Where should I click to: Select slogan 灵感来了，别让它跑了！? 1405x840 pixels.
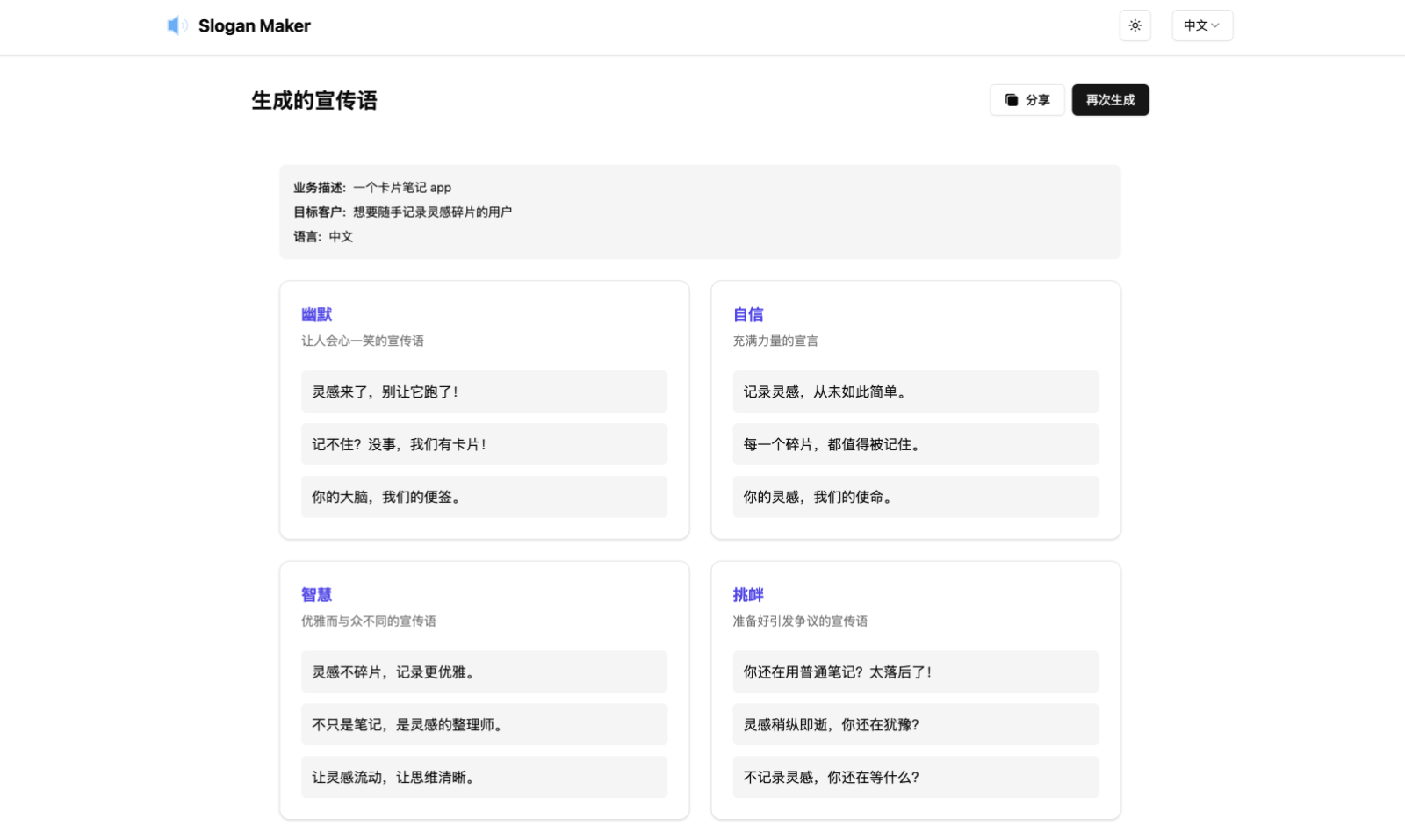484,391
